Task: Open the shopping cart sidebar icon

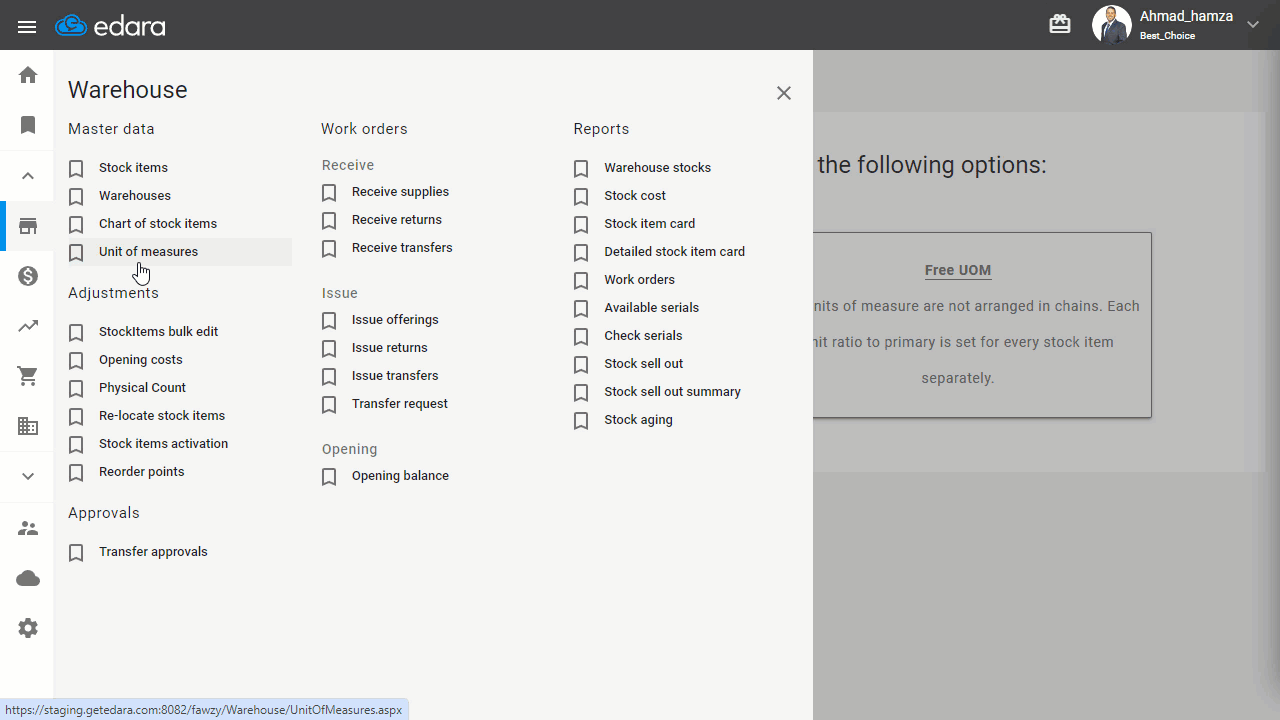Action: pos(28,377)
